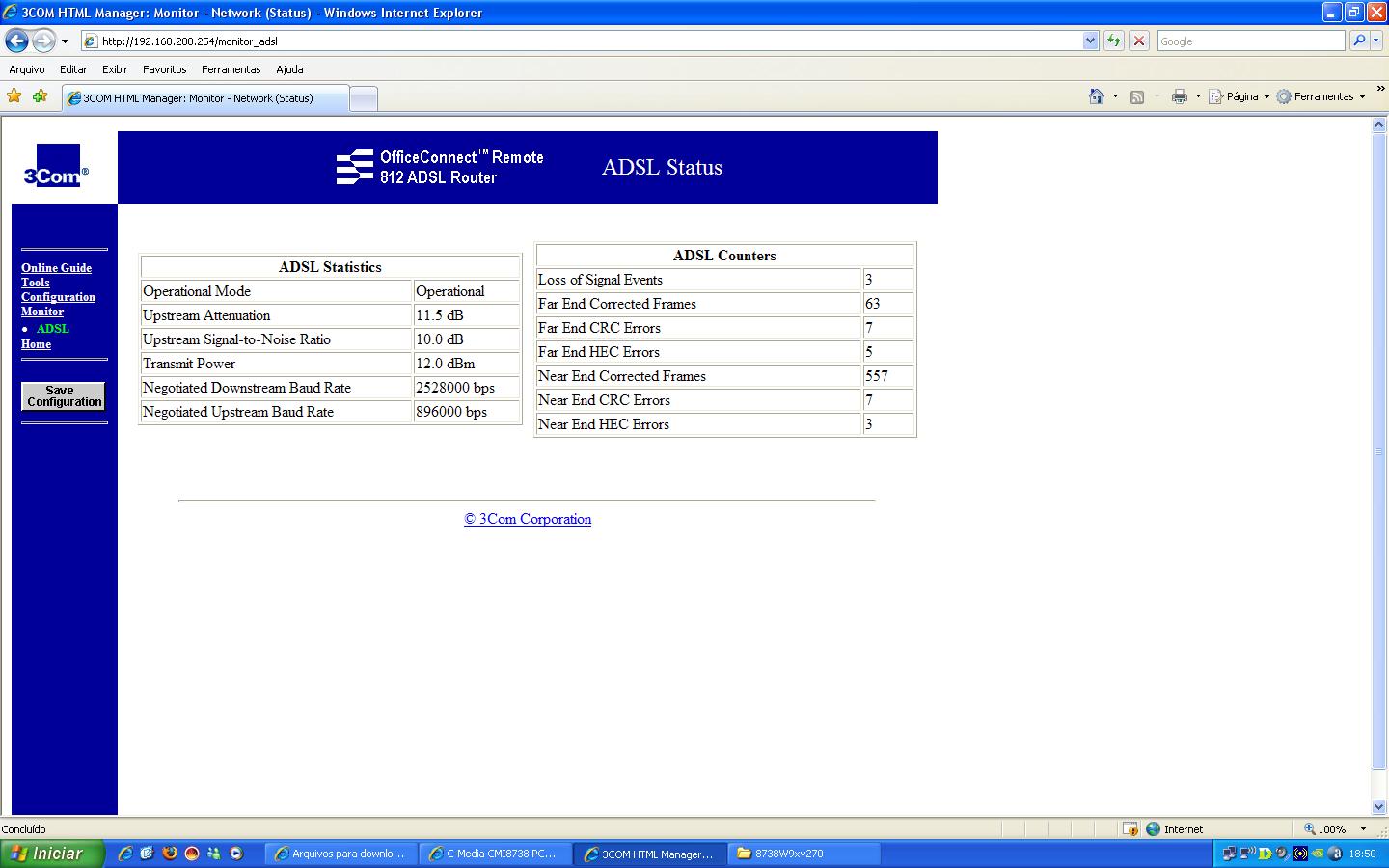Image resolution: width=1389 pixels, height=868 pixels.
Task: Switch to C-Media CMI8738 taskbar window
Action: pyautogui.click(x=495, y=854)
